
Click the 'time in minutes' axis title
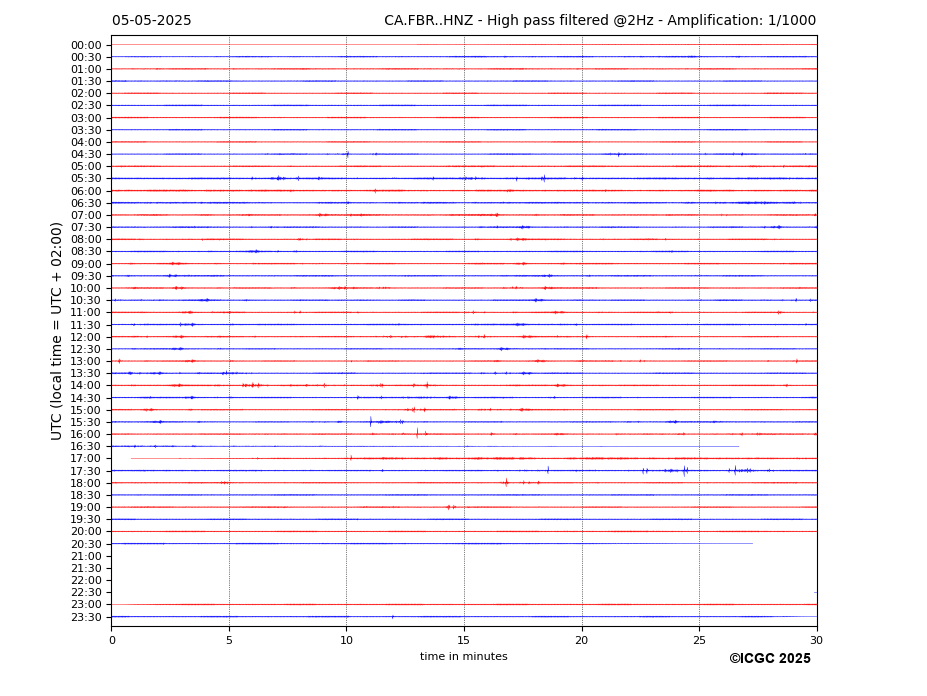pyautogui.click(x=464, y=656)
